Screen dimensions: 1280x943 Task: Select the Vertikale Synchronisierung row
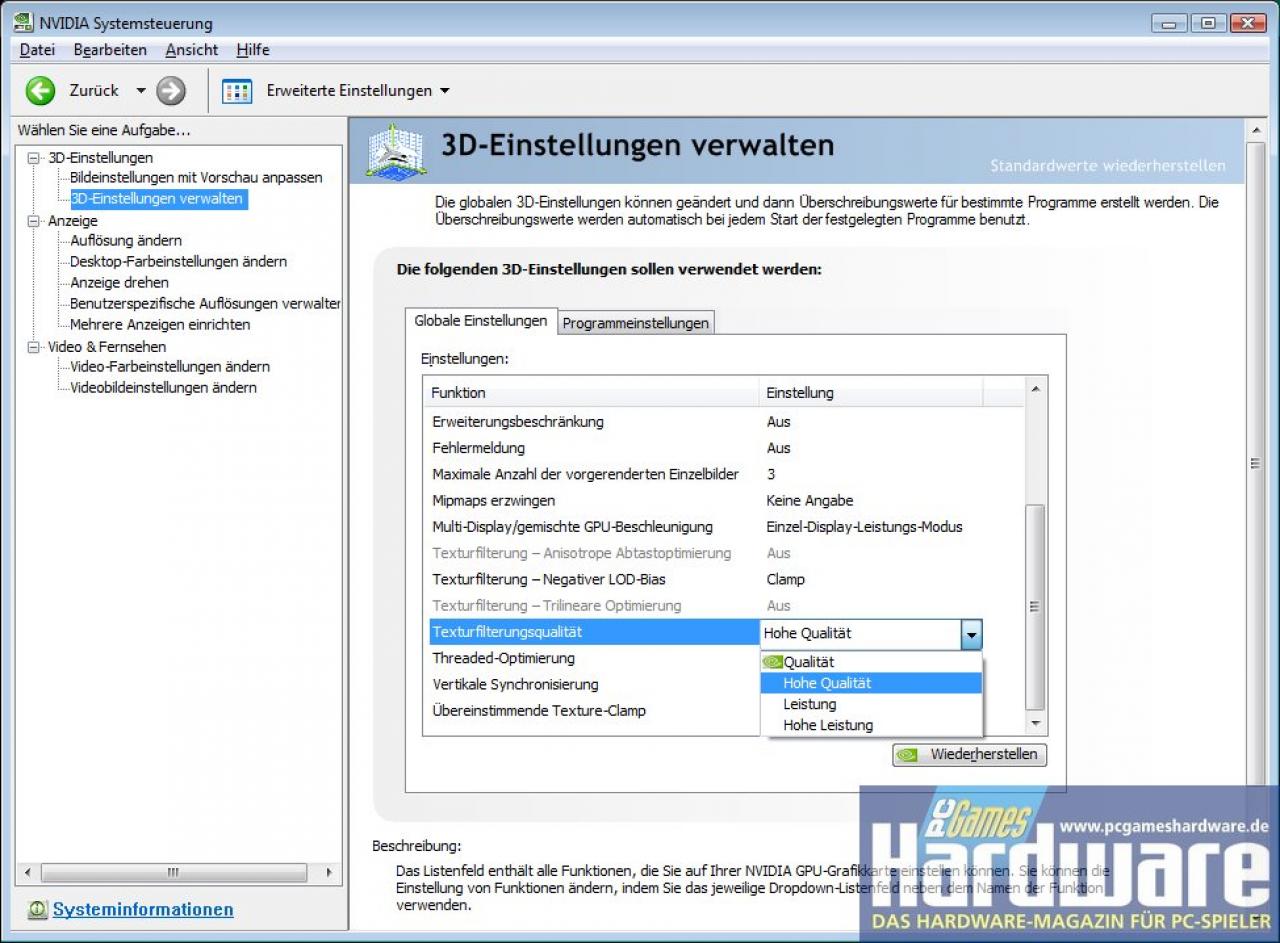594,685
